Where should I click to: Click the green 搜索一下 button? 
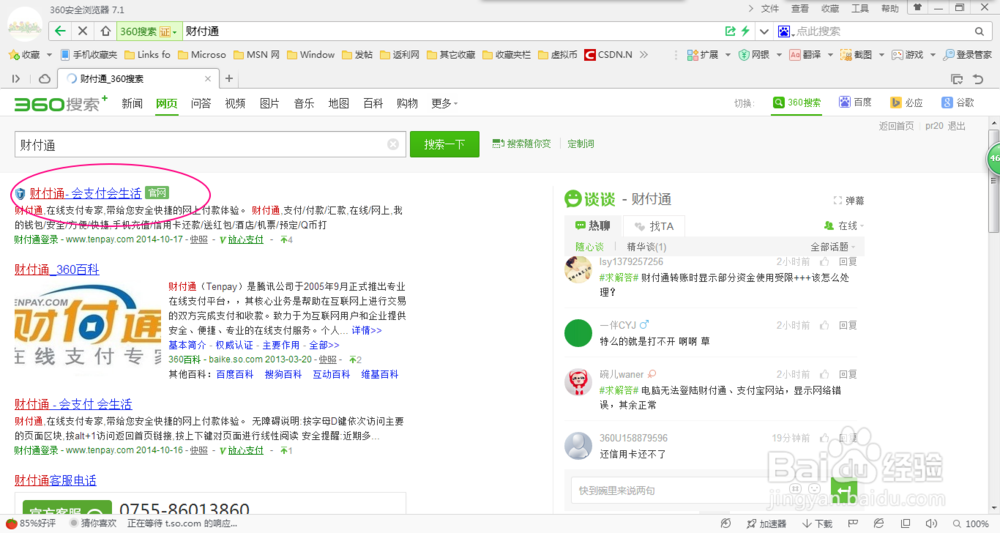[444, 144]
